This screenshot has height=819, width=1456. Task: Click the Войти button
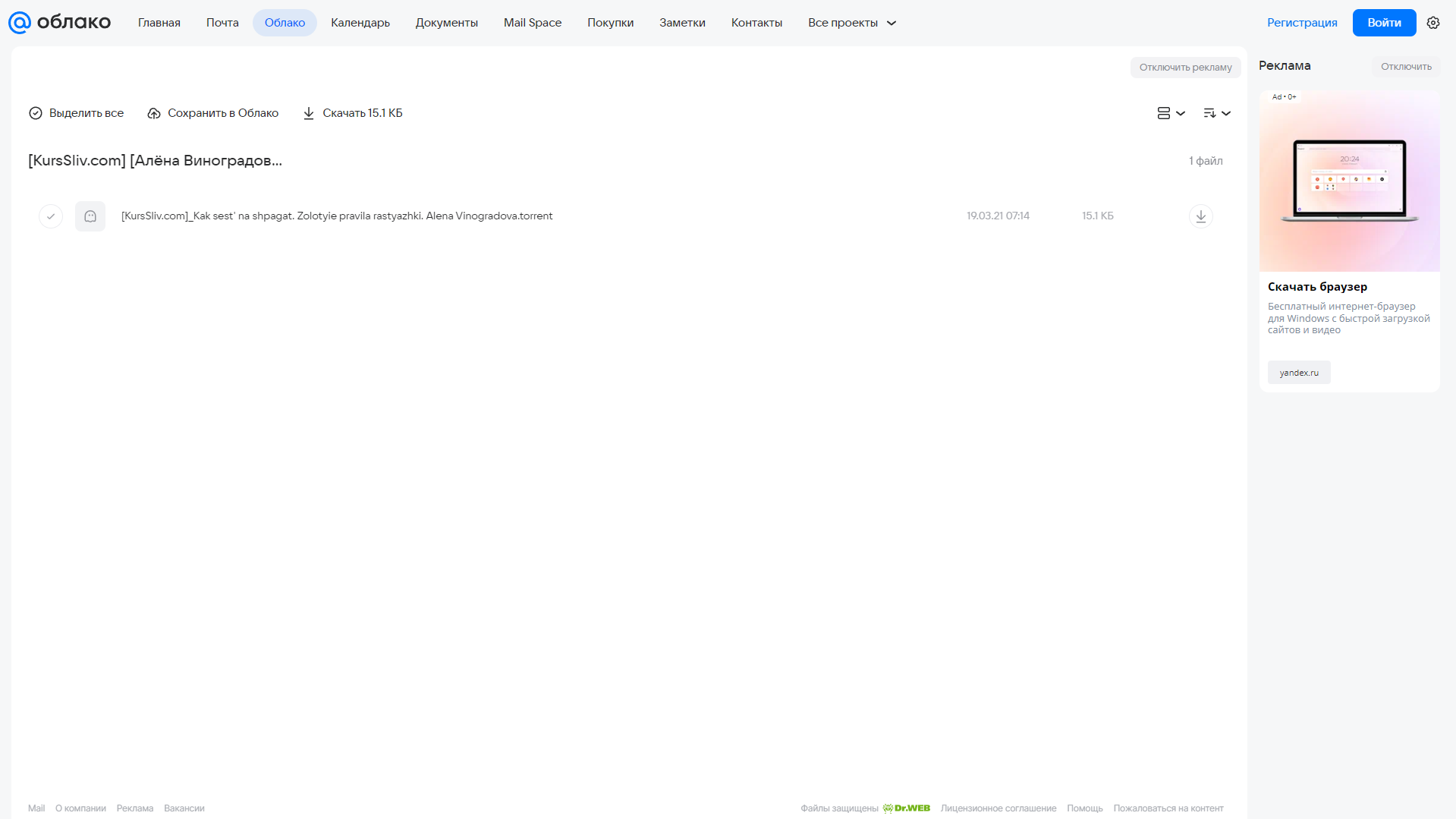(x=1384, y=23)
